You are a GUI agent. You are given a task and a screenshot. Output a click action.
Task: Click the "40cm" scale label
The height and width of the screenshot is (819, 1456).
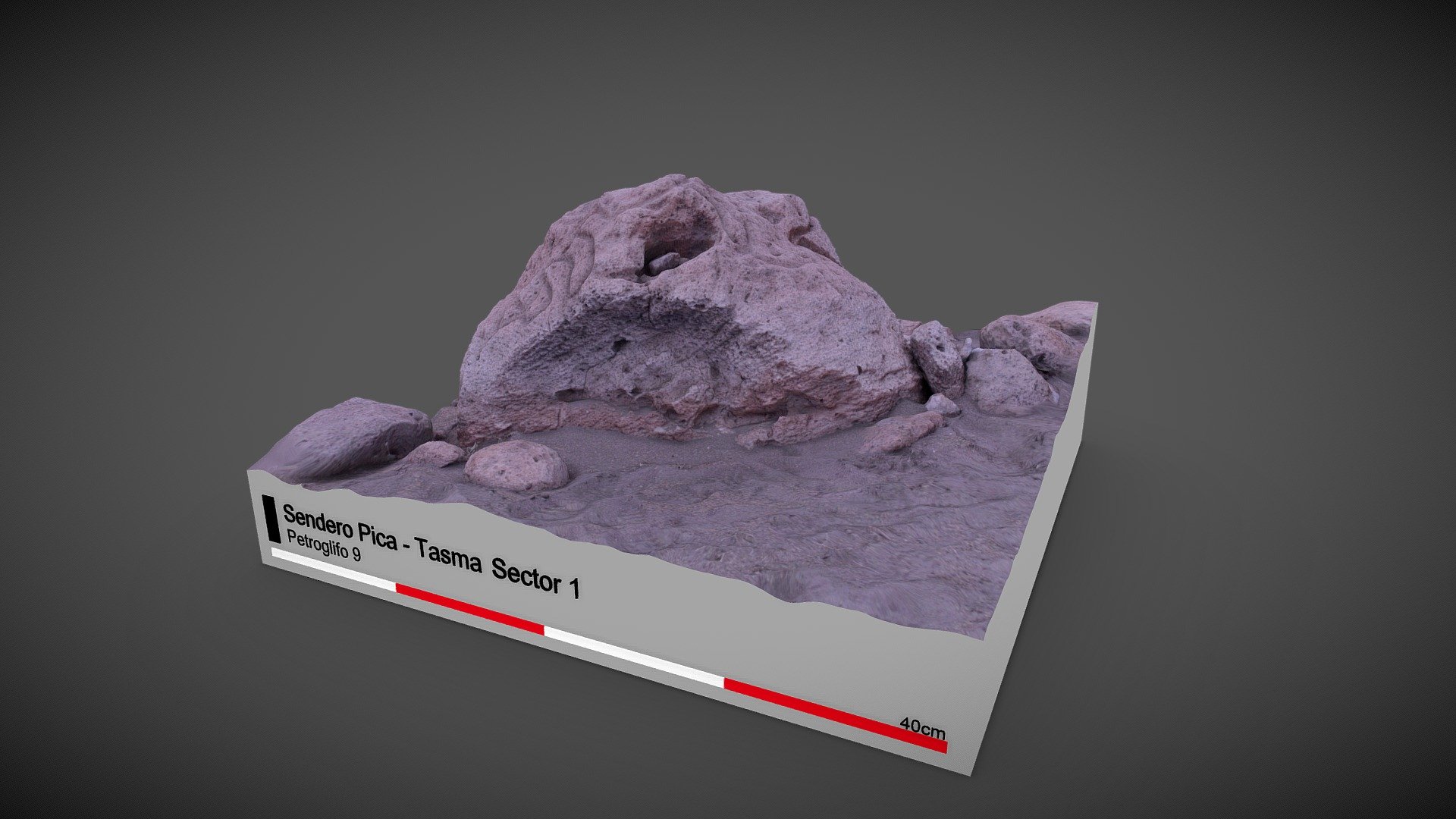point(923,729)
